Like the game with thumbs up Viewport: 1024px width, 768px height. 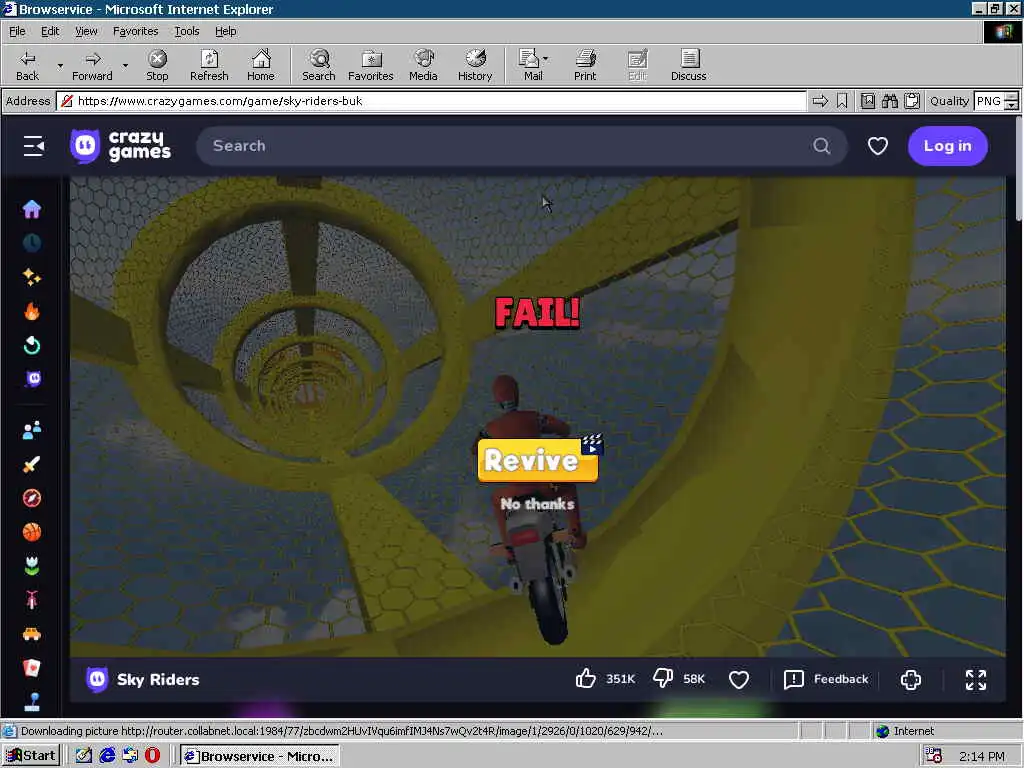(x=586, y=679)
